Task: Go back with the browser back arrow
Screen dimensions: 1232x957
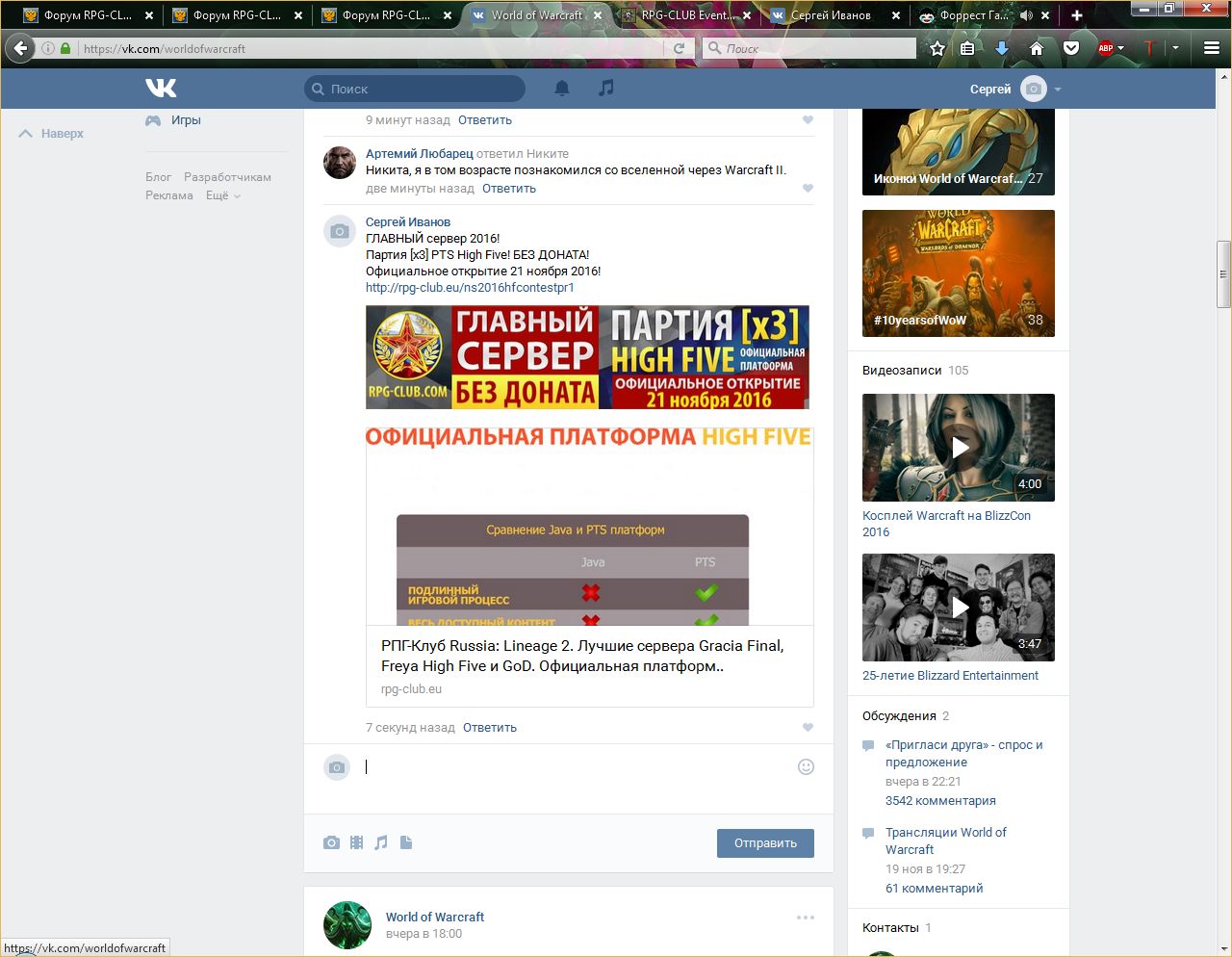Action: click(x=20, y=48)
